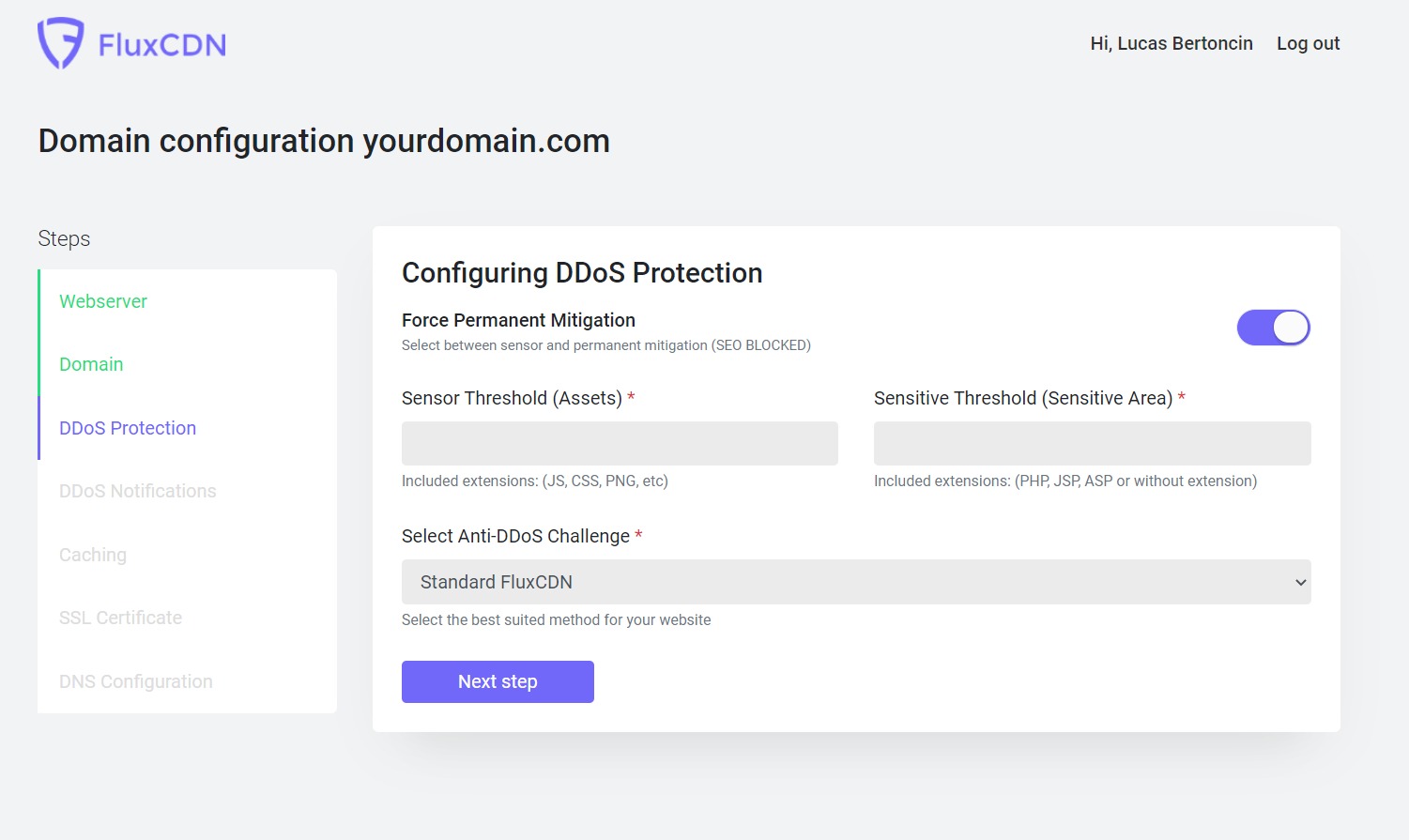Go to the Domain step
Screen dimensions: 1409x840
[91, 364]
